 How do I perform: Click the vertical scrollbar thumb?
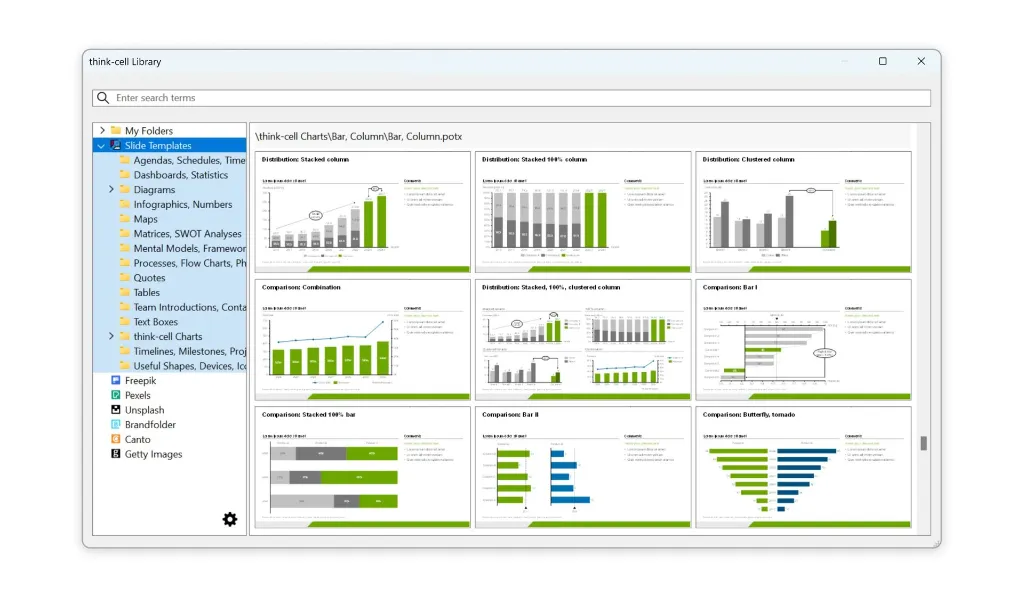click(x=924, y=443)
